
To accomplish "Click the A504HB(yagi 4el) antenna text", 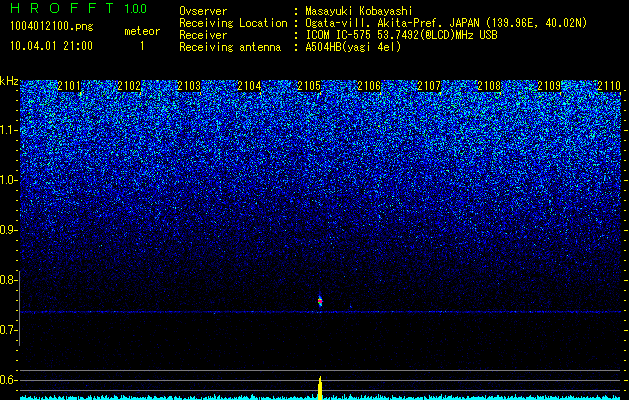I will 353,47.
